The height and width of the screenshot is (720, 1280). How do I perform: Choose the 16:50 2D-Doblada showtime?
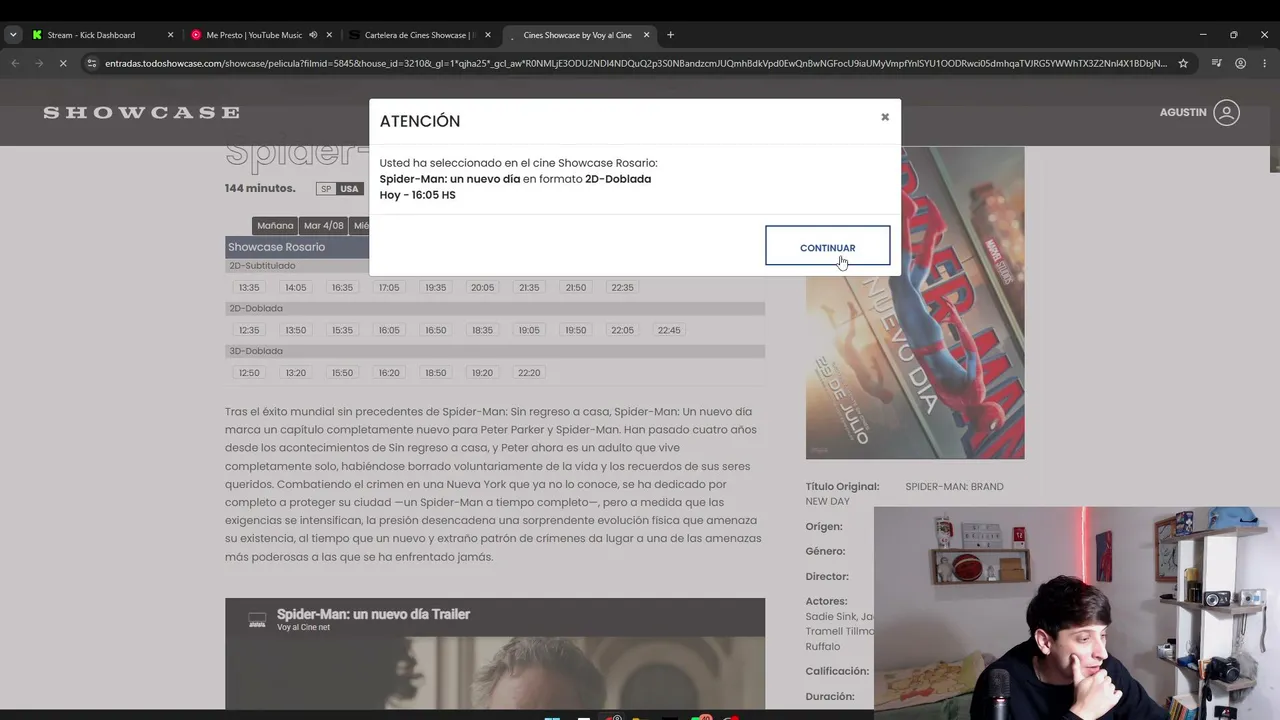coord(436,330)
